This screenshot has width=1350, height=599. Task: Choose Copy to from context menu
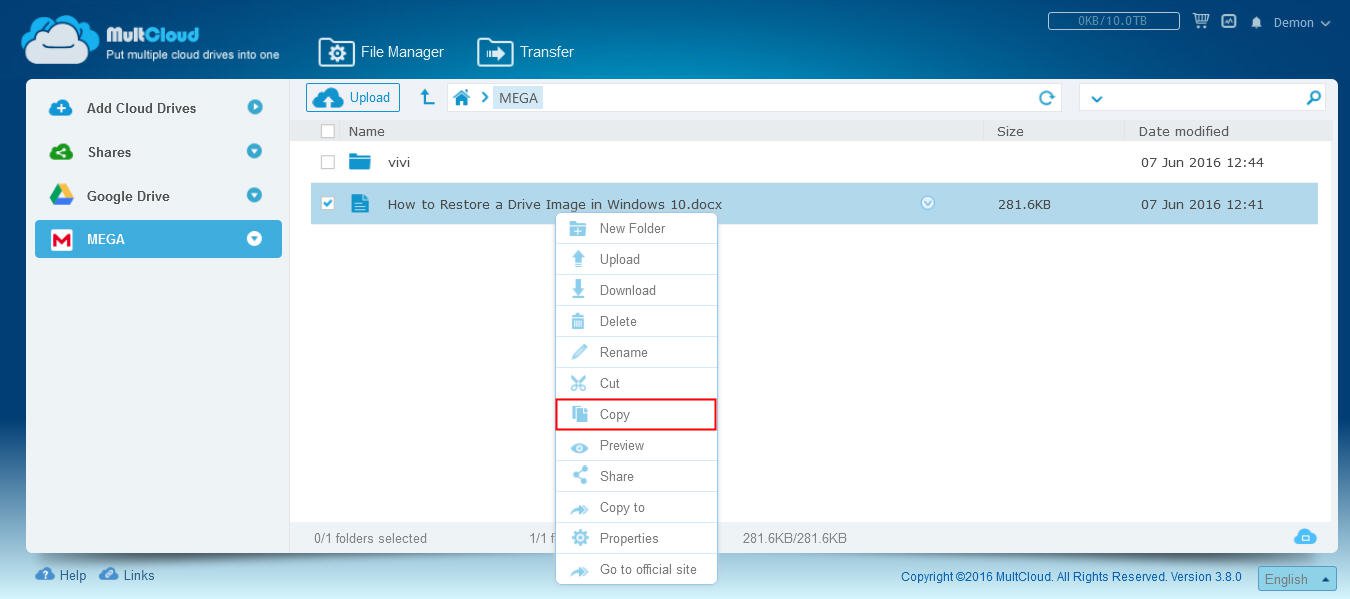click(636, 507)
